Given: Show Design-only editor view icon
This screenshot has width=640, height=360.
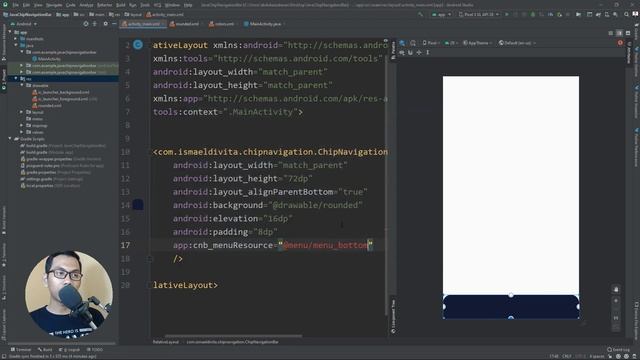Looking at the screenshot, I should point(628,33).
